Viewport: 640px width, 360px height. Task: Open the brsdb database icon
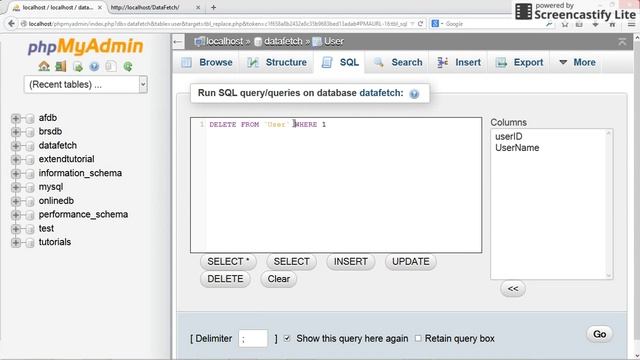(x=30, y=132)
